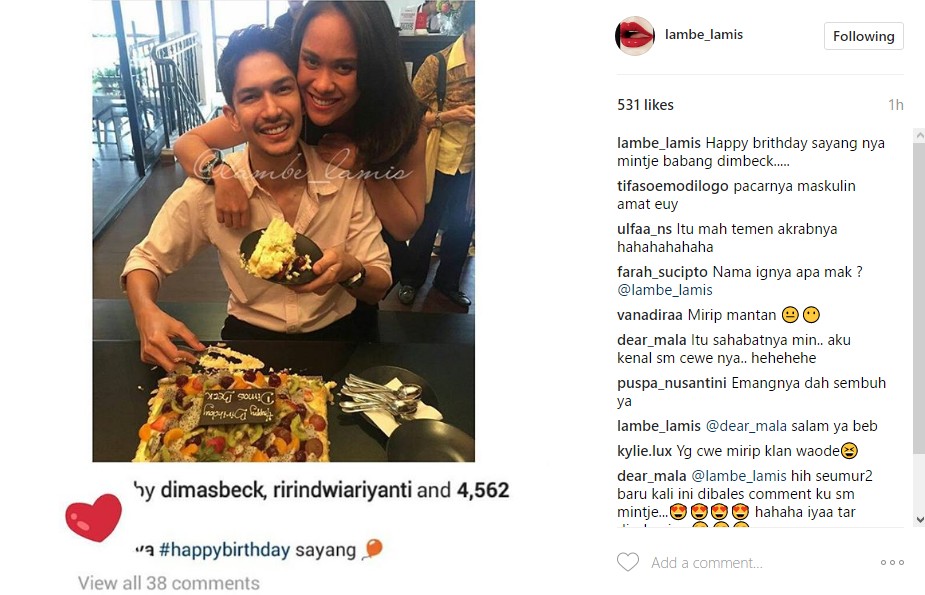Viewport: 925px width, 595px height.
Task: Open lambe_lamis red lips profile picture
Action: (x=635, y=35)
